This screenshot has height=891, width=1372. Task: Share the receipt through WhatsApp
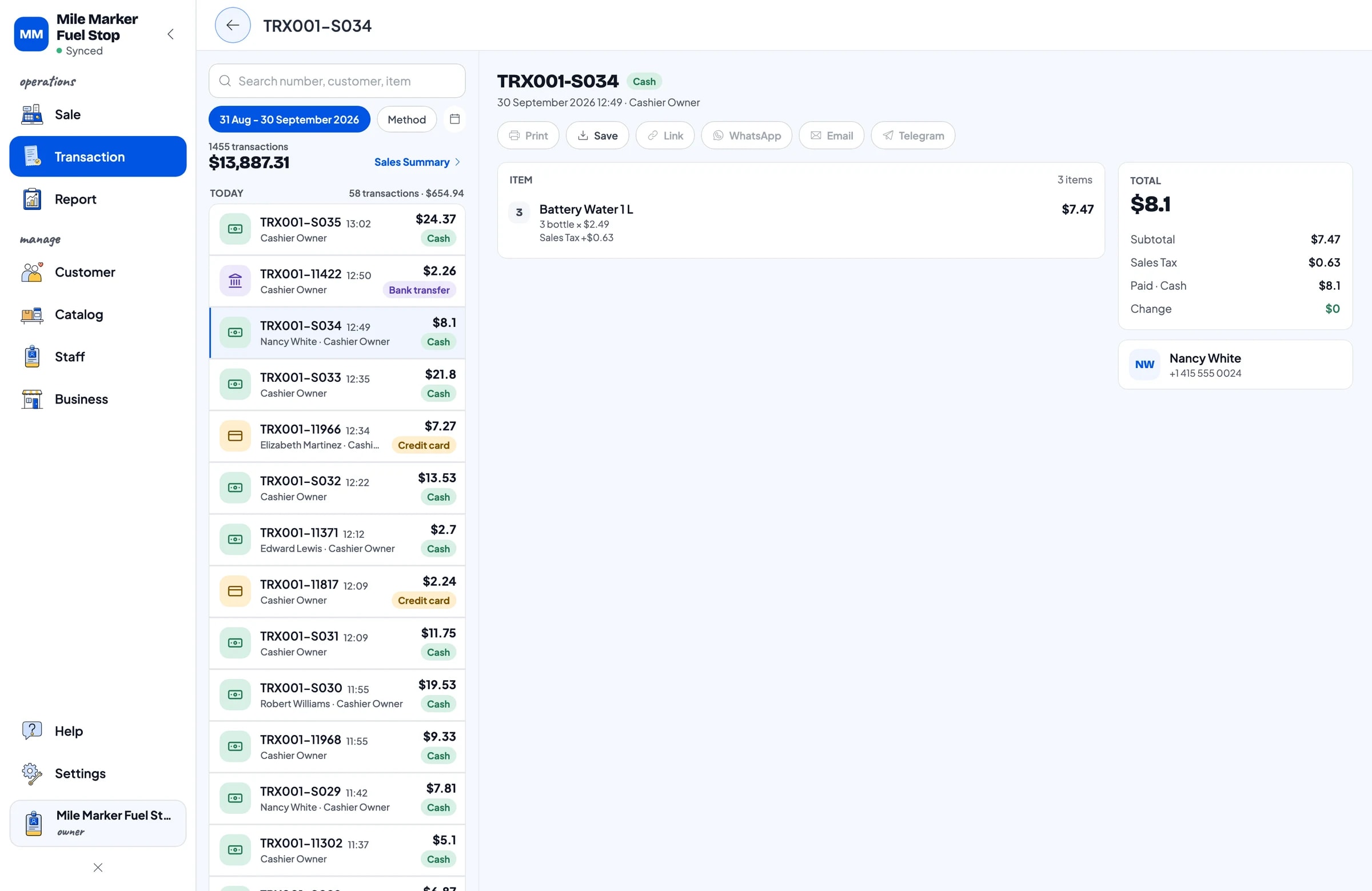coord(747,135)
